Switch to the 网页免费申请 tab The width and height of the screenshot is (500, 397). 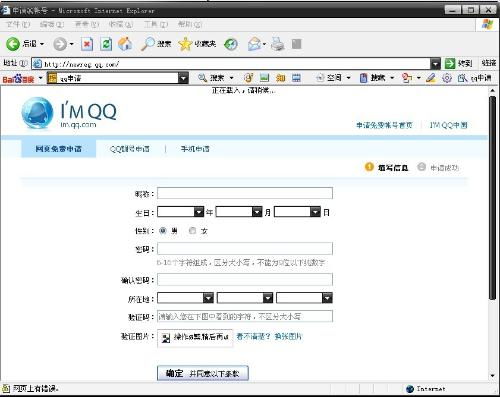(59, 149)
